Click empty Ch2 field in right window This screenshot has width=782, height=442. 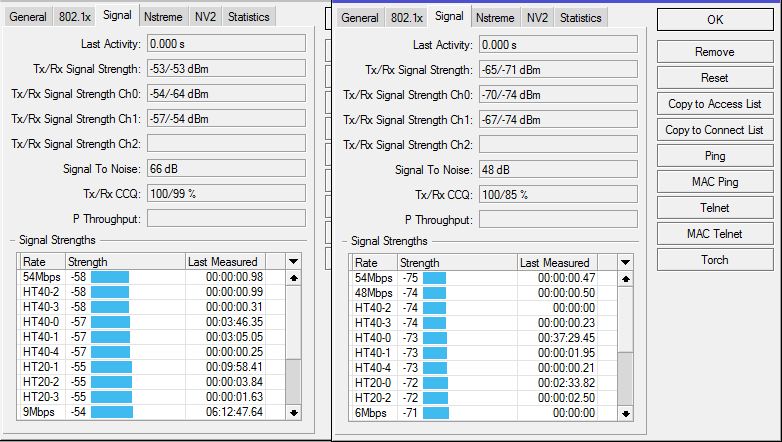[x=559, y=144]
